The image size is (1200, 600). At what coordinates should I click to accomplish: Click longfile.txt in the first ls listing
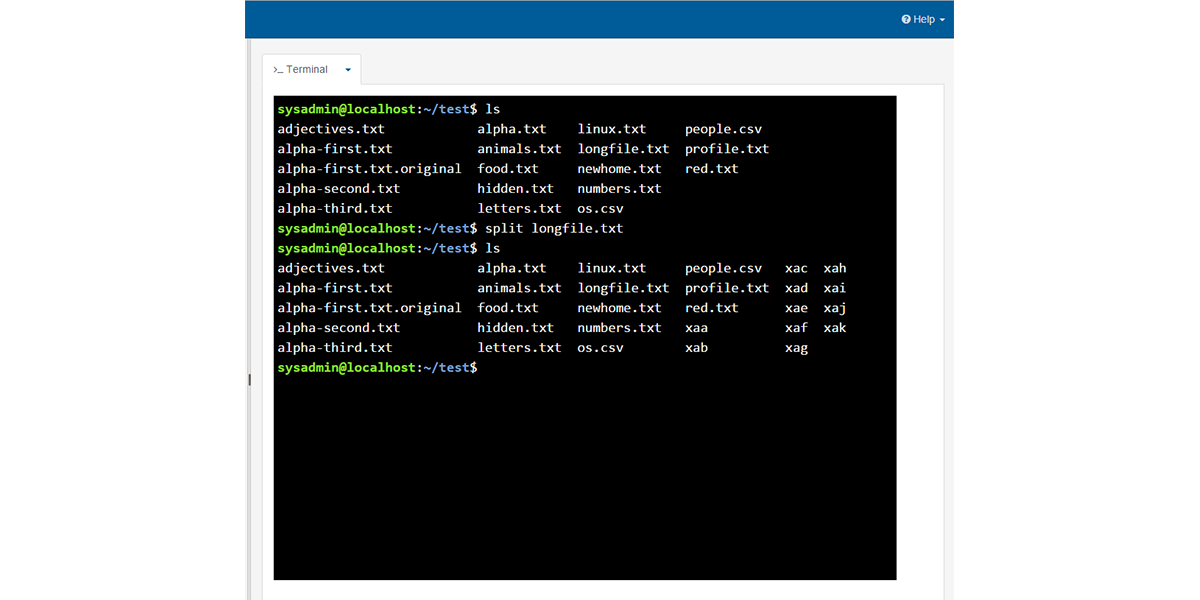pos(623,149)
